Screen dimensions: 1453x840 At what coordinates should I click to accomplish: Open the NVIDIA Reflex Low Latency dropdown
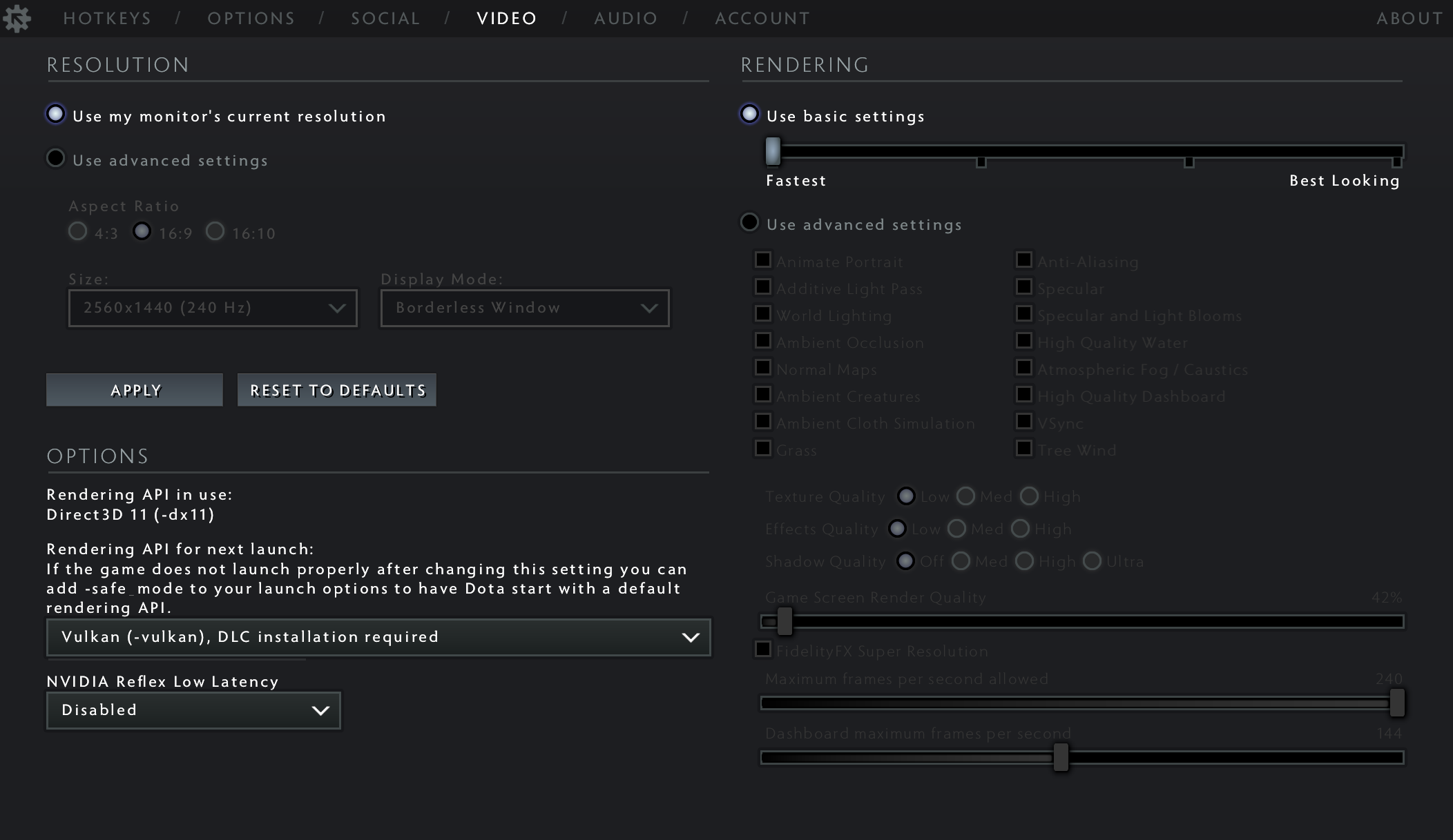tap(193, 710)
